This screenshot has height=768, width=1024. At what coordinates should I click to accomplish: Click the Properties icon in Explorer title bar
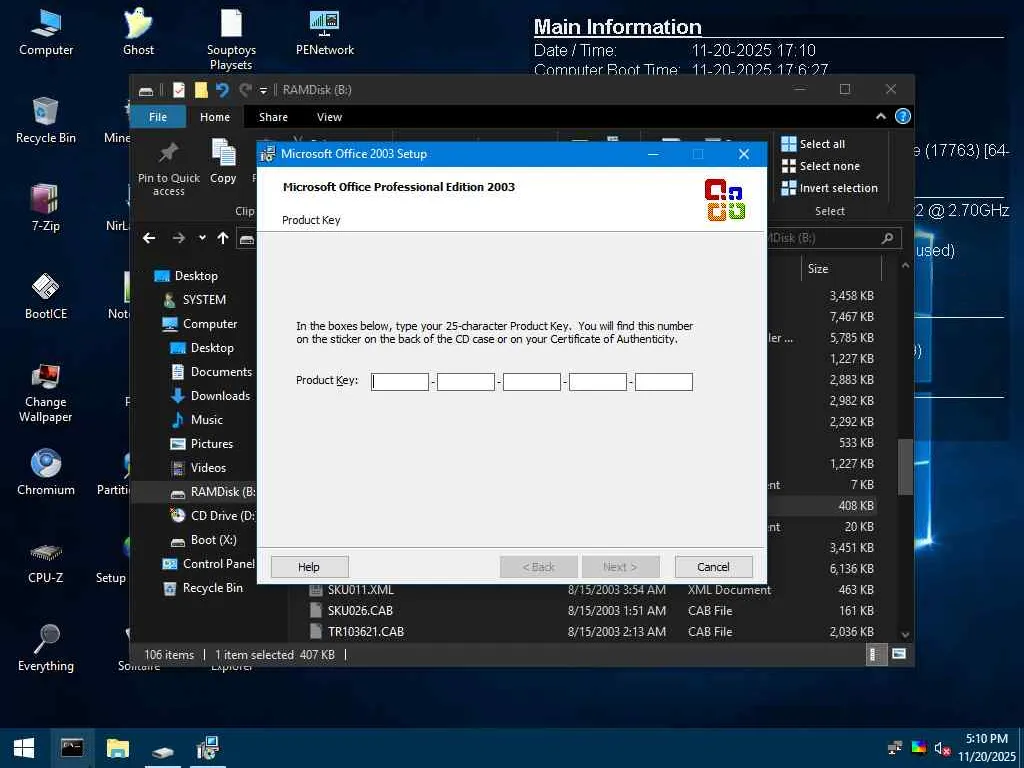tap(179, 90)
